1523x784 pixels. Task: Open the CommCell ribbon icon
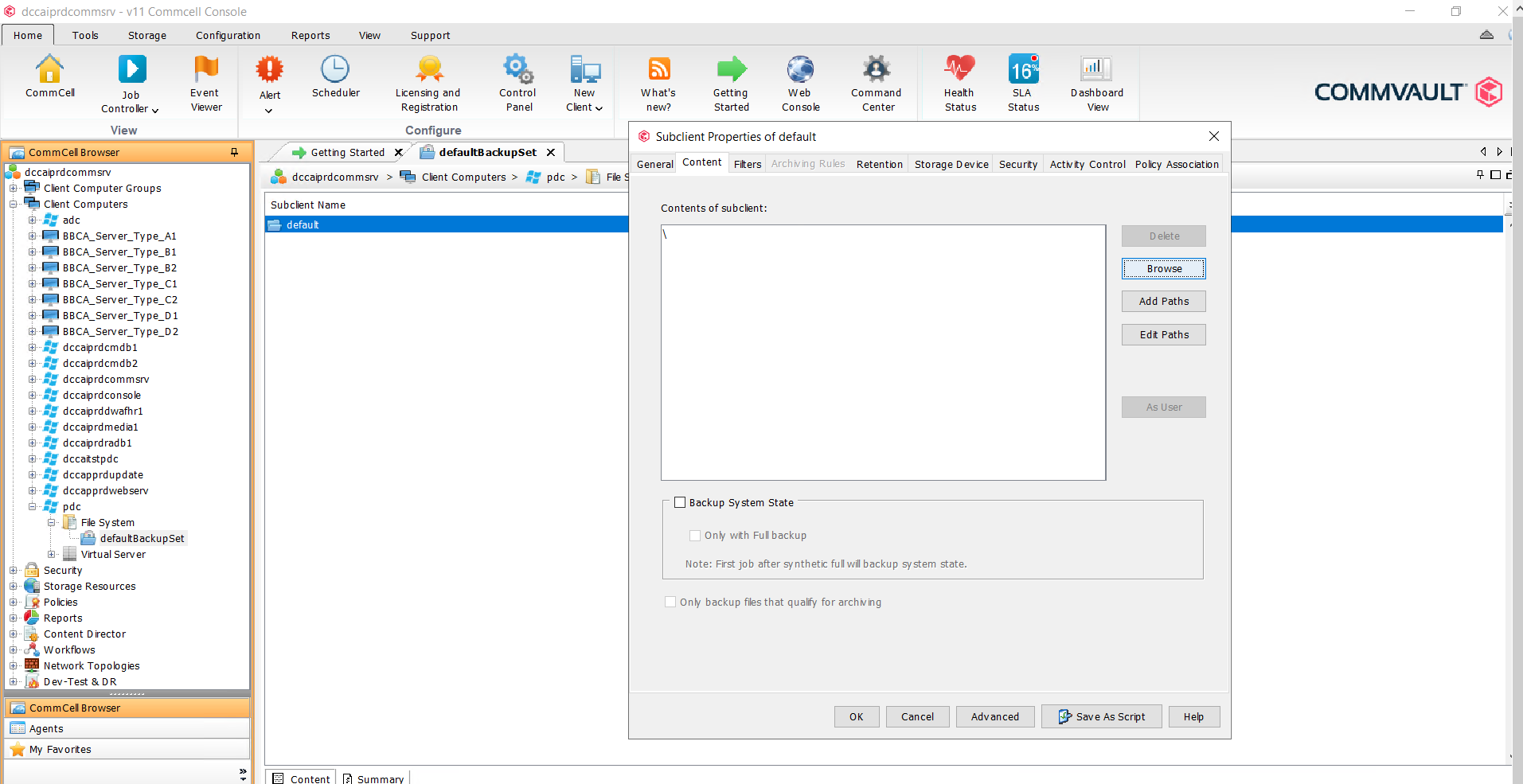49,76
